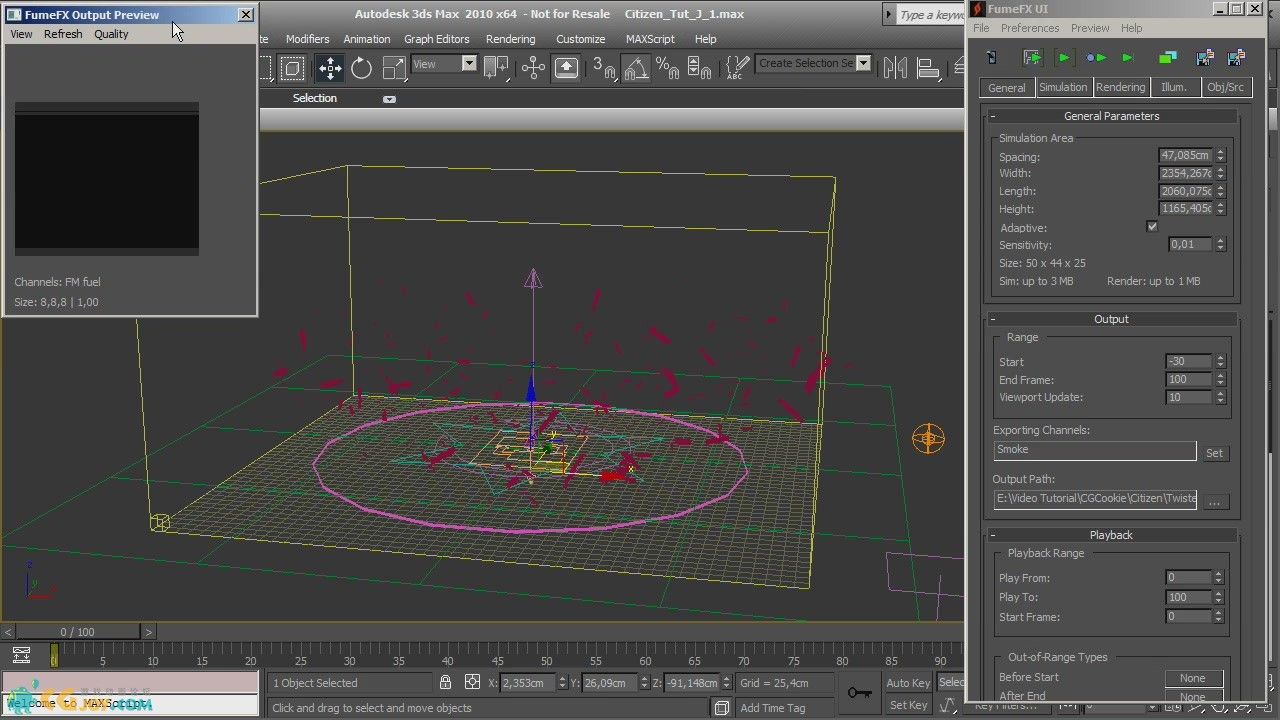Screen dimensions: 1280x720
Task: Open FumeFX floater dialog icon
Action: click(x=992, y=58)
